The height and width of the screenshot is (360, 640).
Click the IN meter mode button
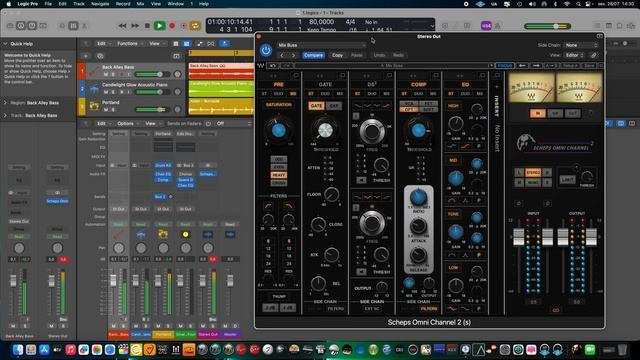538,113
